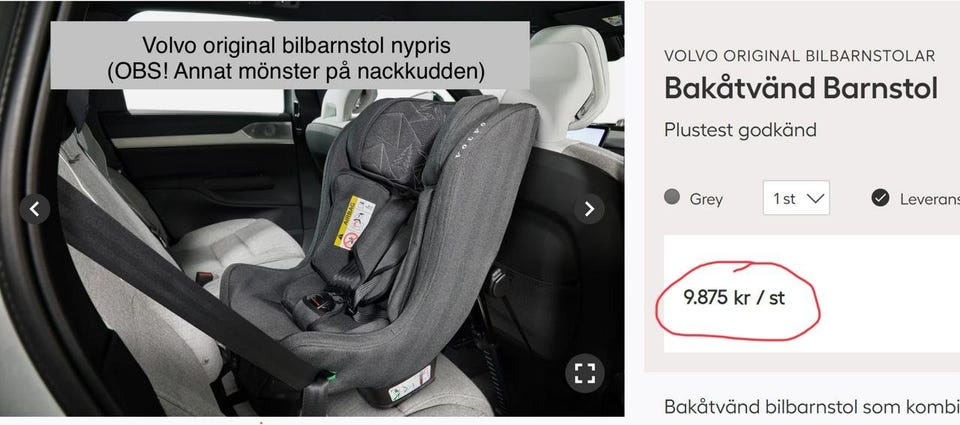Expand quantity selector via its chevron arrow
This screenshot has height=425, width=960.
point(816,198)
